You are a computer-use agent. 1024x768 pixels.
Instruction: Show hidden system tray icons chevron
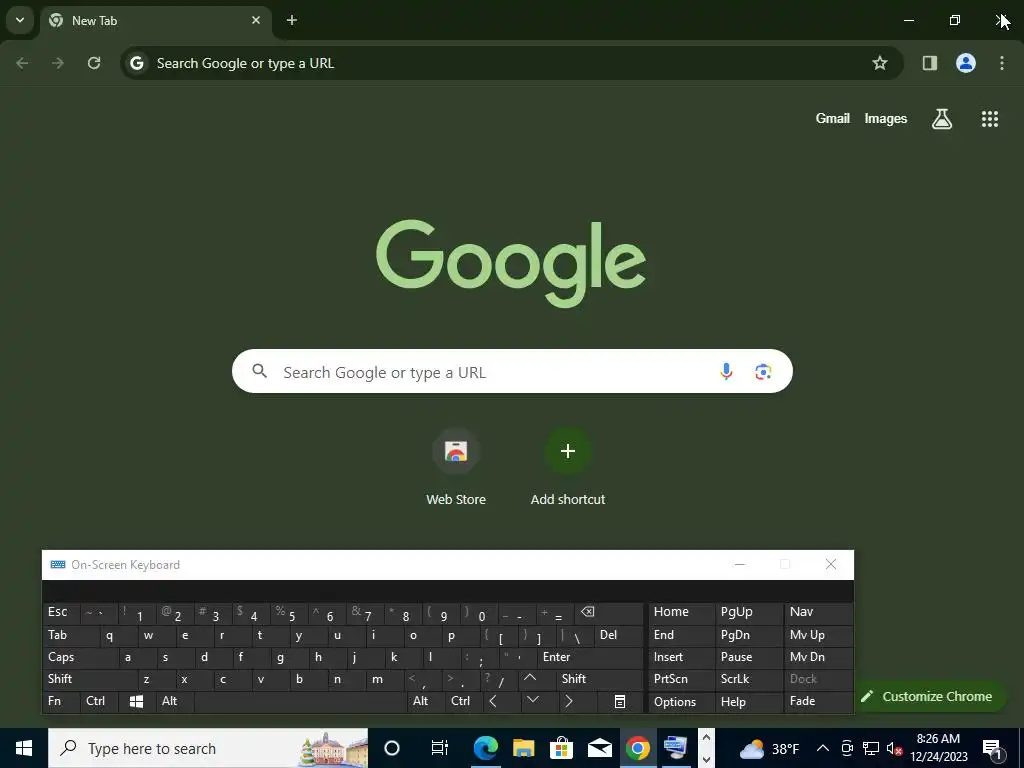[x=823, y=748]
